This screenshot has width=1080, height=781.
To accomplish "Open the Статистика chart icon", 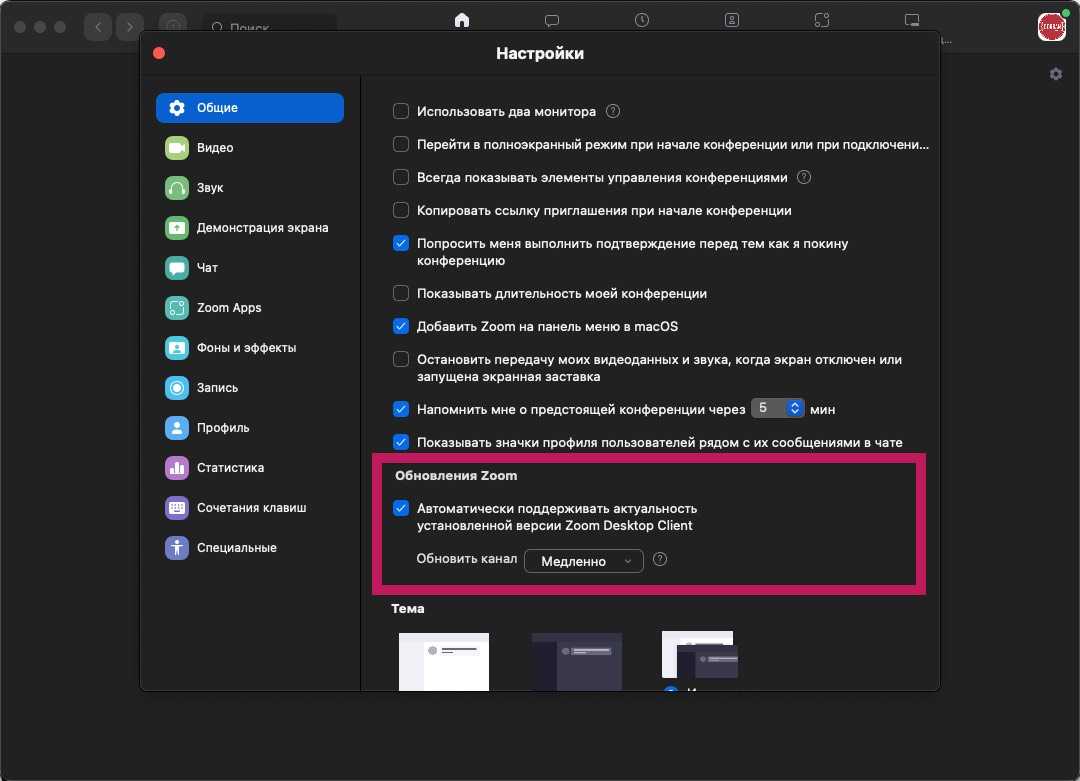I will (177, 468).
